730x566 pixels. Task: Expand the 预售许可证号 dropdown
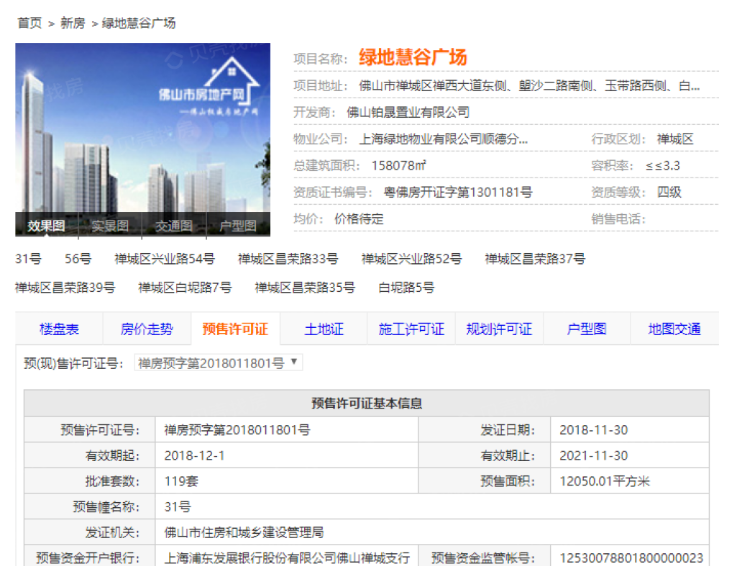pyautogui.click(x=218, y=363)
